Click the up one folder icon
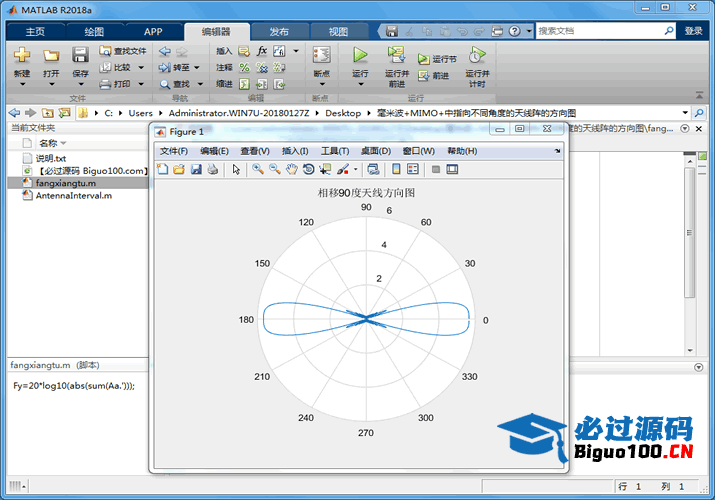715x500 pixels. click(x=47, y=113)
